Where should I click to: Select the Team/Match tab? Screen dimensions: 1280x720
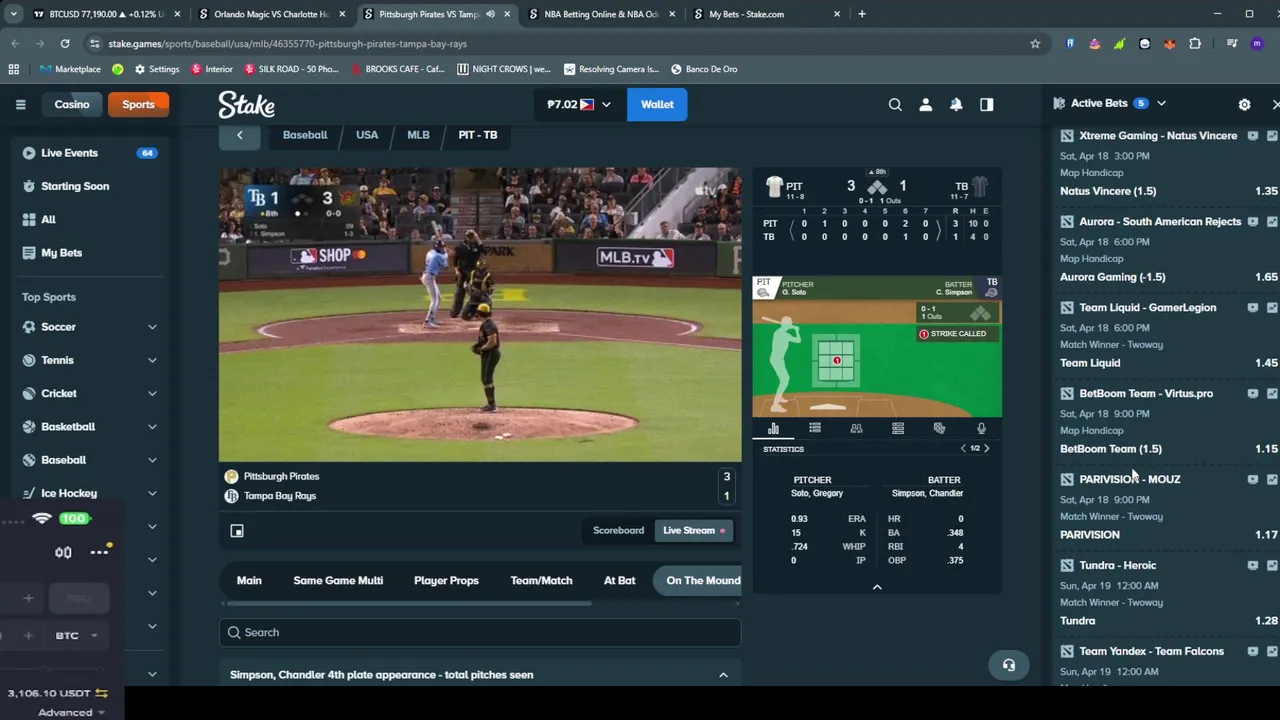pos(541,580)
